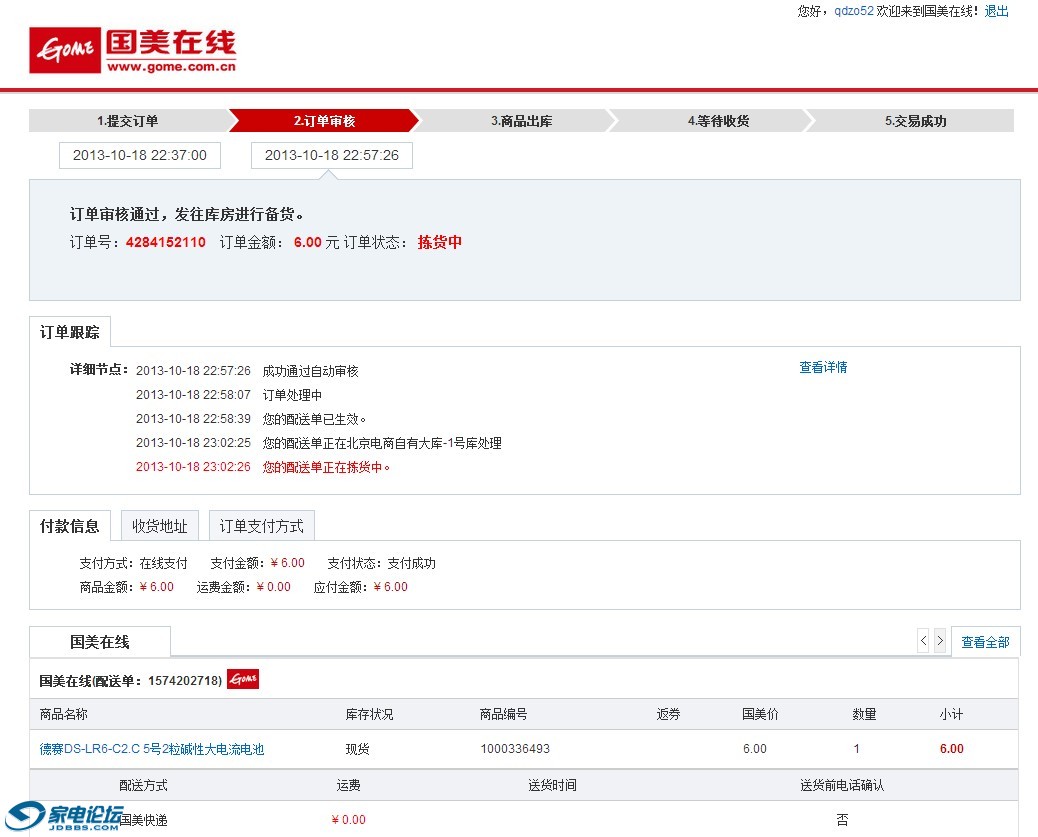The height and width of the screenshot is (837, 1038).
Task: Click the next arrow beside 查看全部
Action: click(x=939, y=641)
